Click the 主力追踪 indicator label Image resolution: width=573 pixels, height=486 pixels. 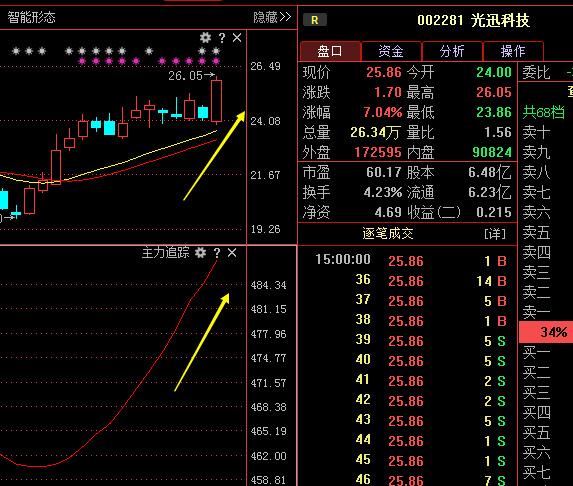tap(166, 253)
